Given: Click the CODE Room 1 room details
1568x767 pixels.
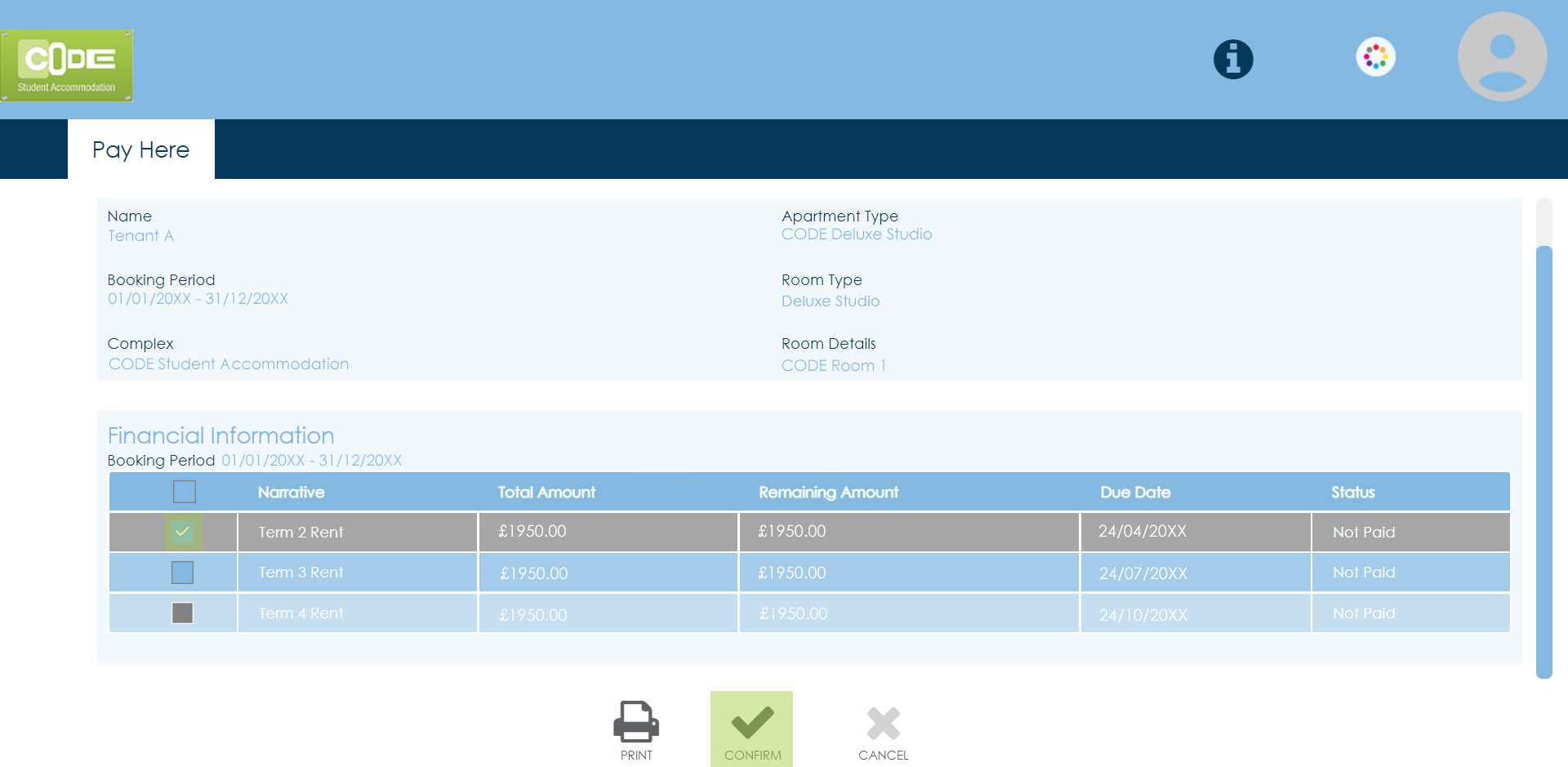Looking at the screenshot, I should (834, 366).
